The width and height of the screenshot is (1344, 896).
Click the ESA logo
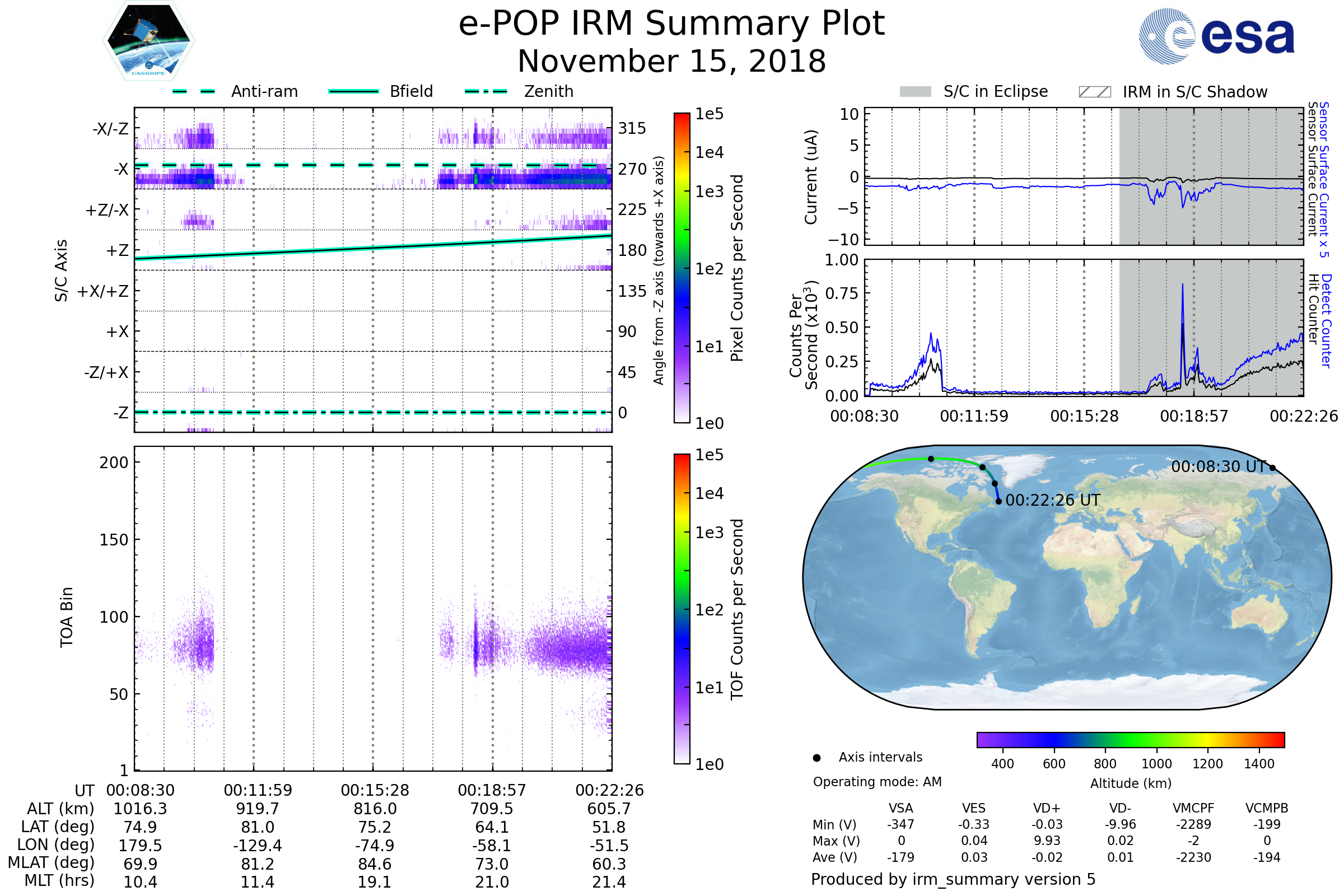[x=1216, y=35]
